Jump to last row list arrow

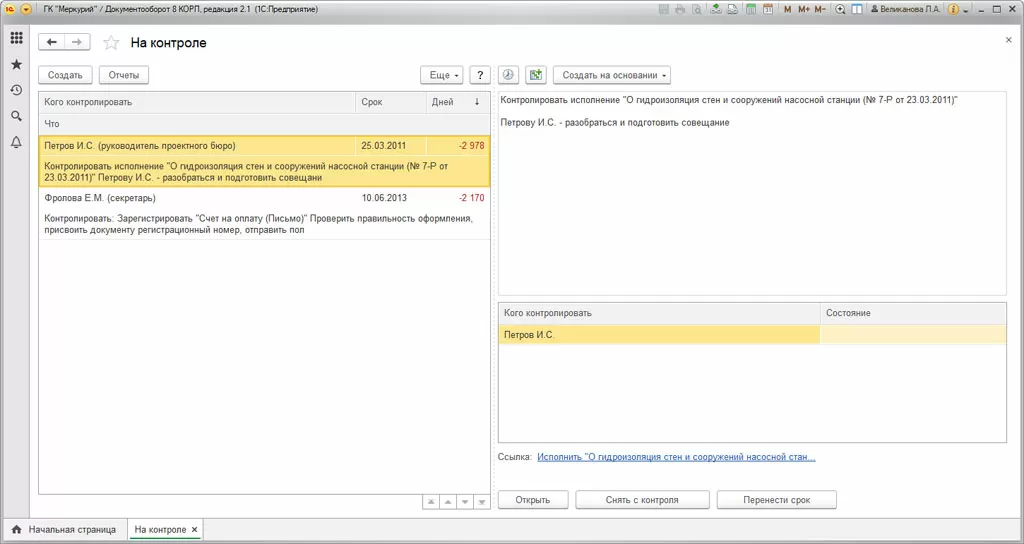(x=481, y=502)
